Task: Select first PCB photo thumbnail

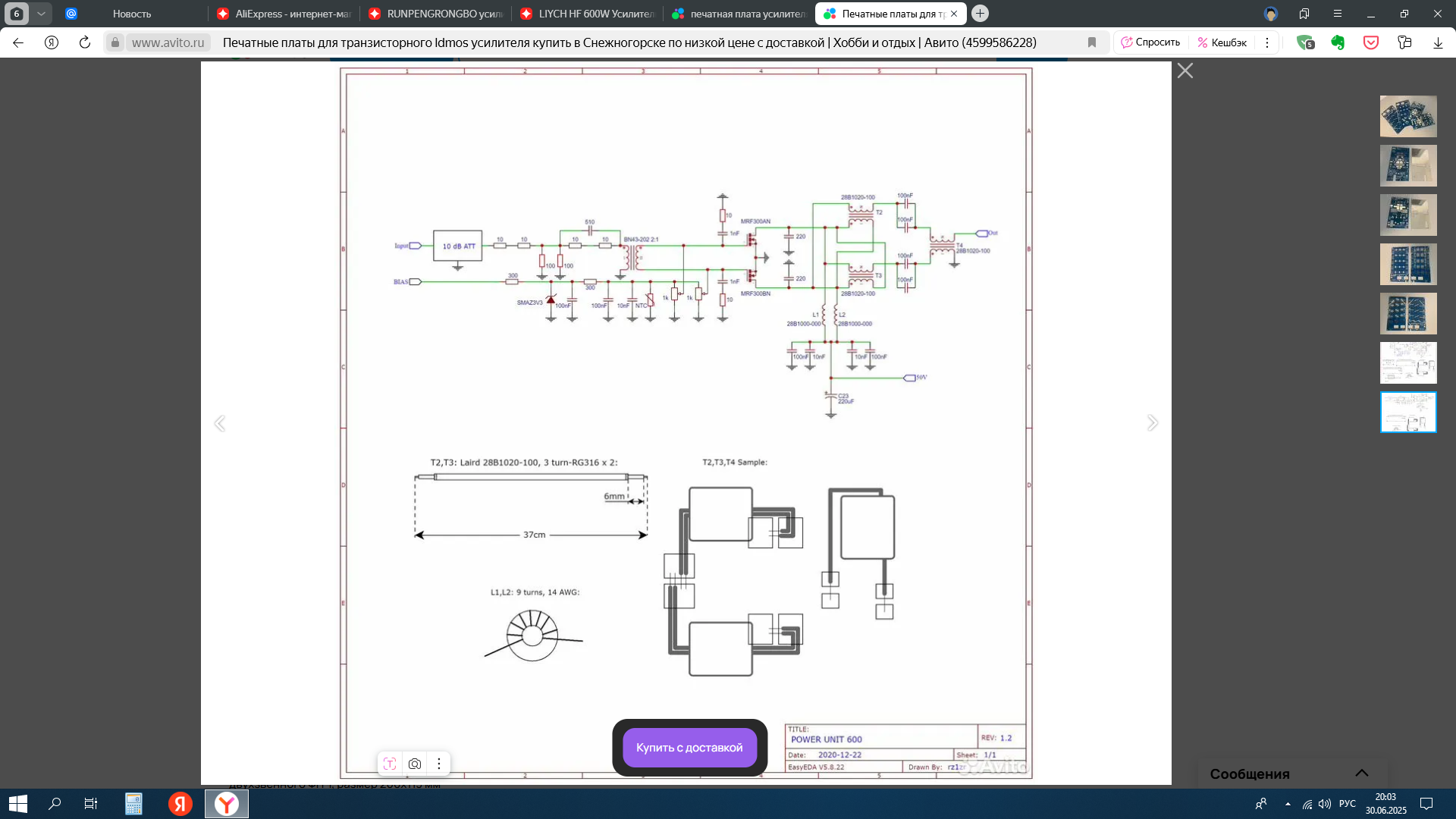Action: (1407, 116)
